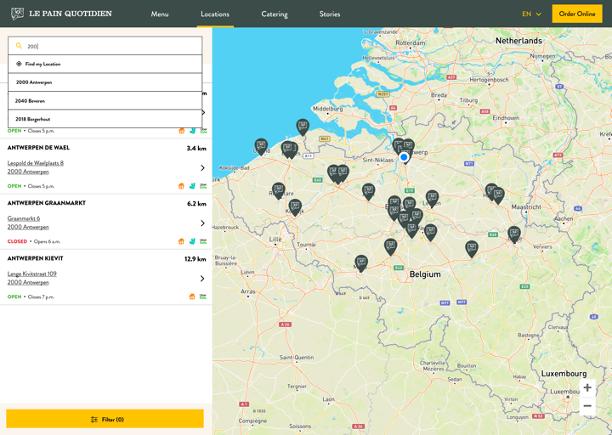
Task: Zoom in the map with plus button
Action: pyautogui.click(x=587, y=387)
